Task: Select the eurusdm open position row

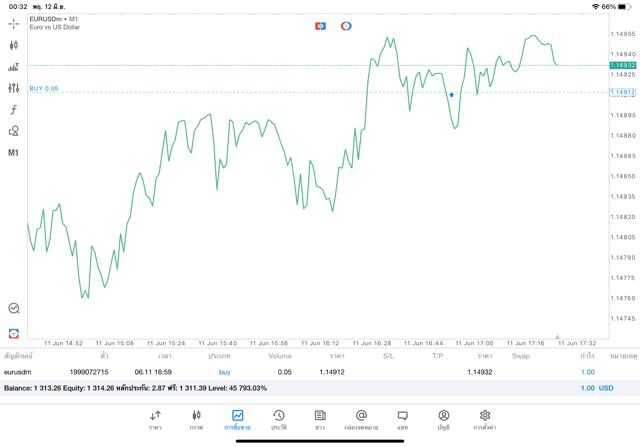Action: tap(300, 372)
